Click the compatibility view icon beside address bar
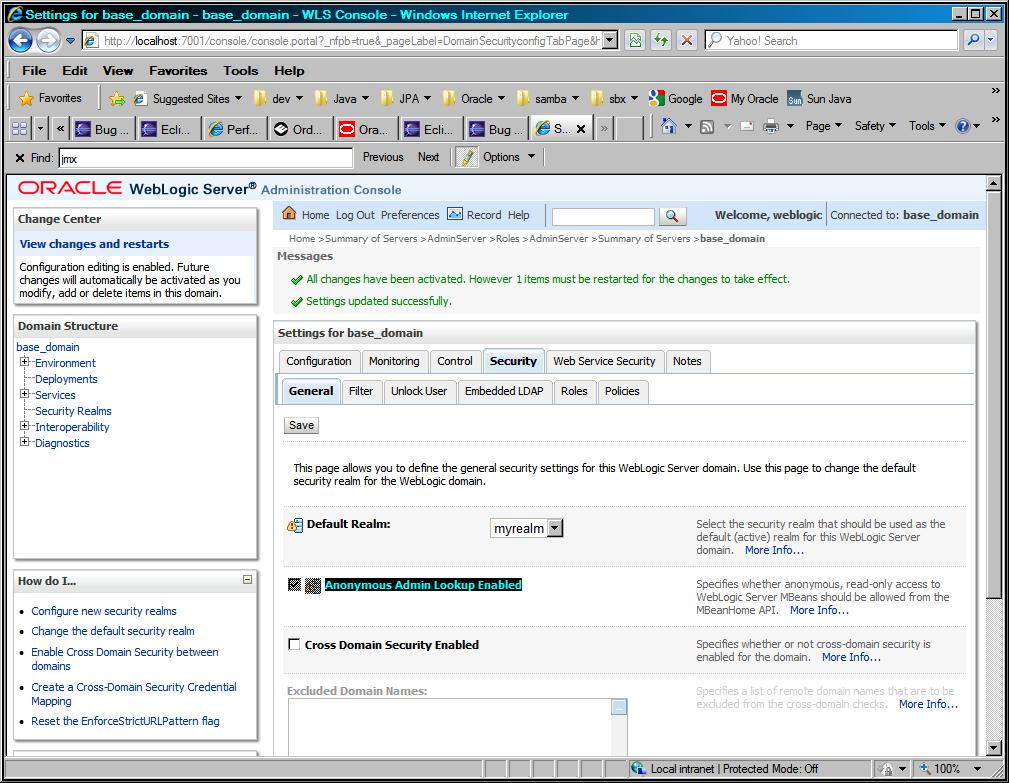This screenshot has width=1009, height=783. pyautogui.click(x=635, y=41)
